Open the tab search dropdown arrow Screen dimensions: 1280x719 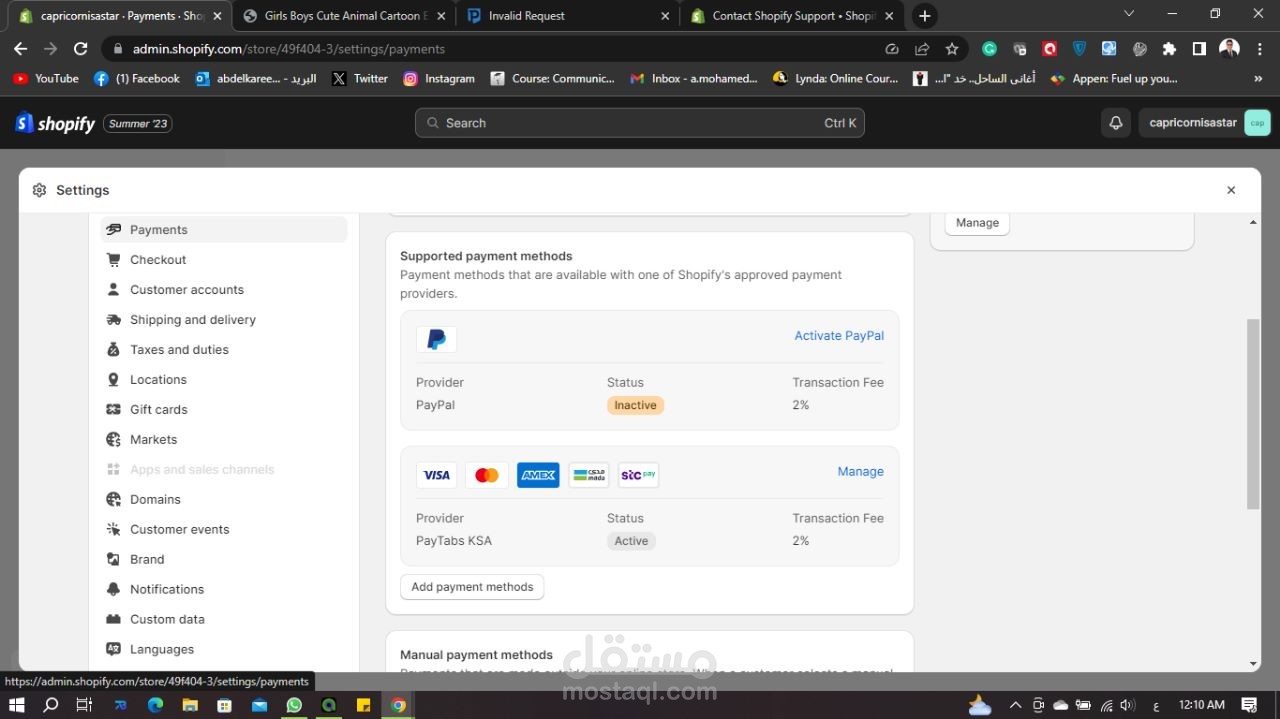coord(1129,14)
